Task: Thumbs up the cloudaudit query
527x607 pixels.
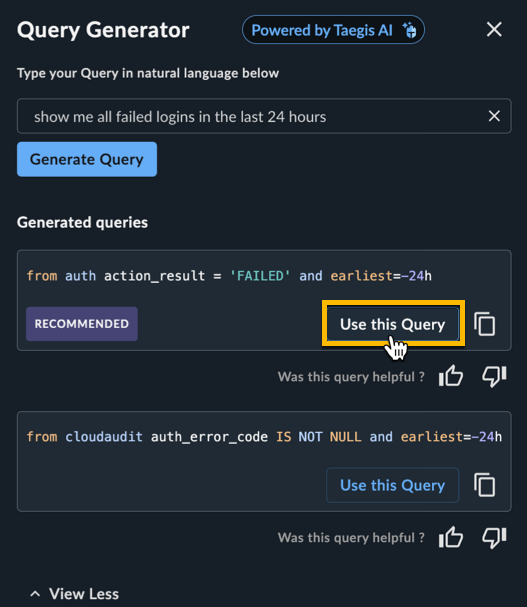Action: (451, 537)
